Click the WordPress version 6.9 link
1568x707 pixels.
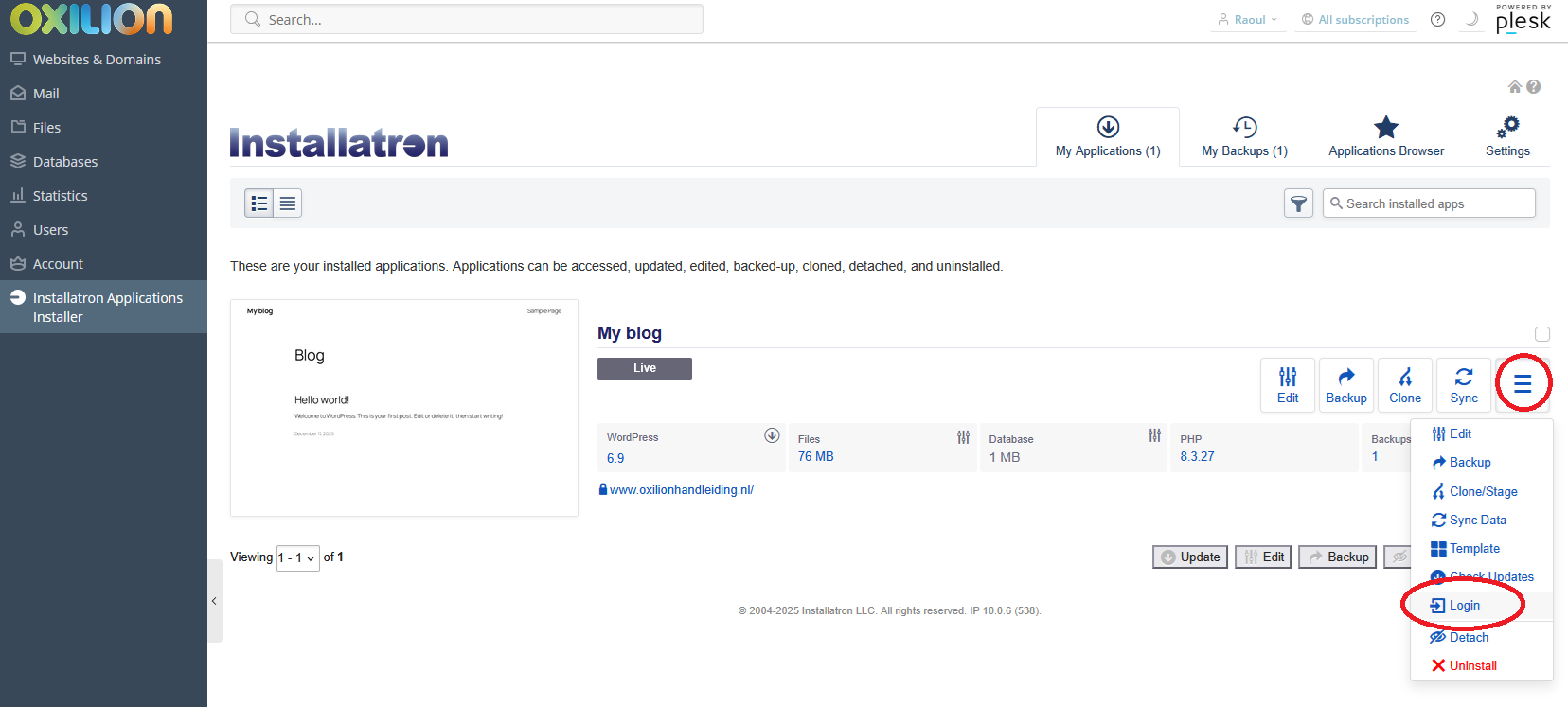click(615, 458)
